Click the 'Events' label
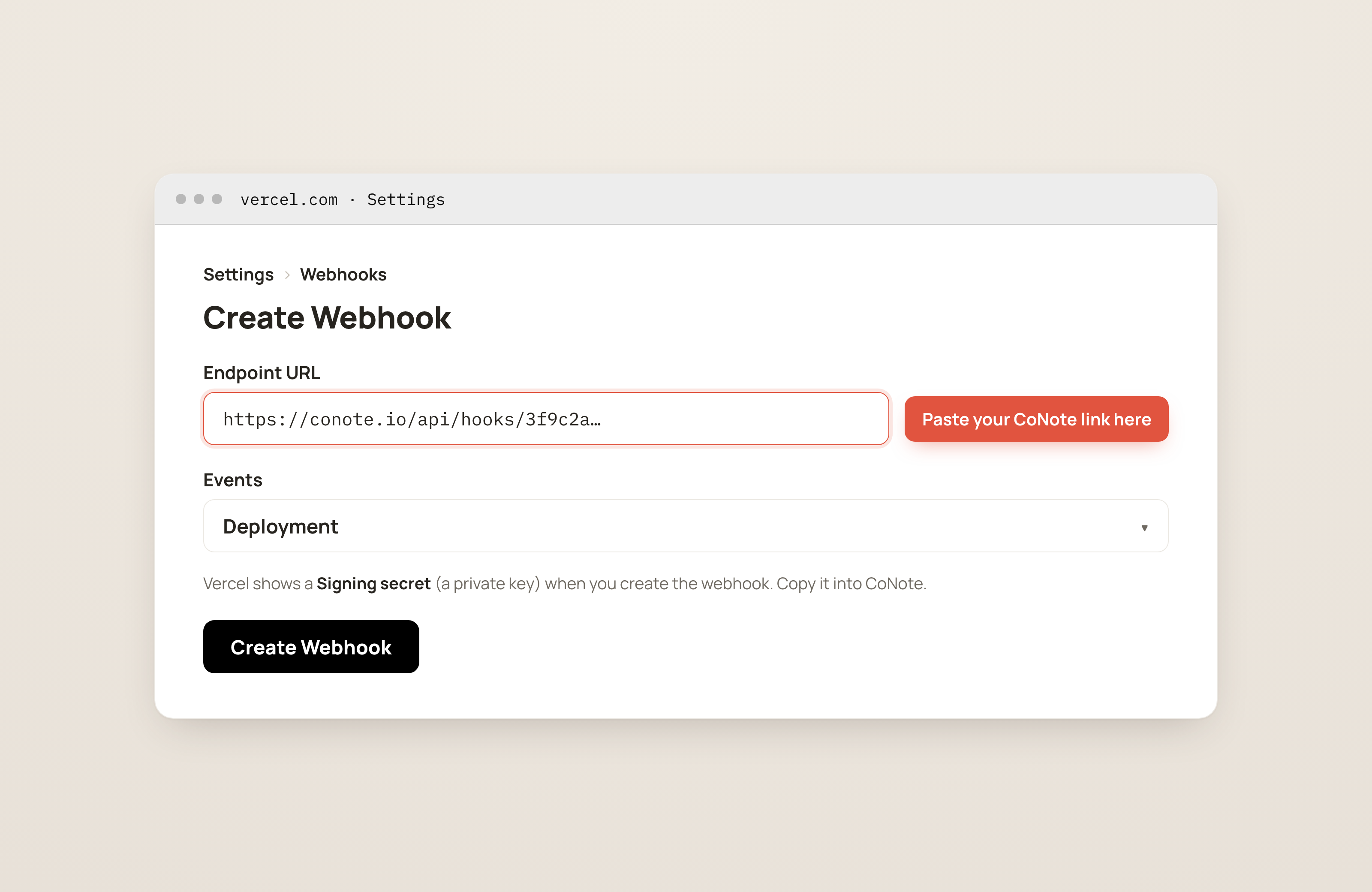 coord(233,480)
